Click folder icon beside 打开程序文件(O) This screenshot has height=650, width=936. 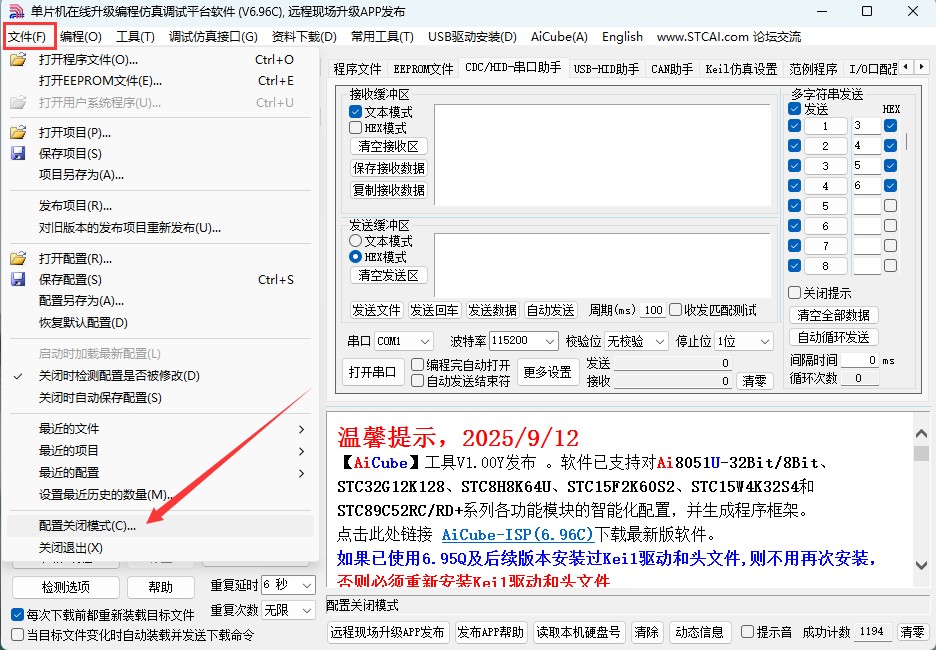[18, 59]
